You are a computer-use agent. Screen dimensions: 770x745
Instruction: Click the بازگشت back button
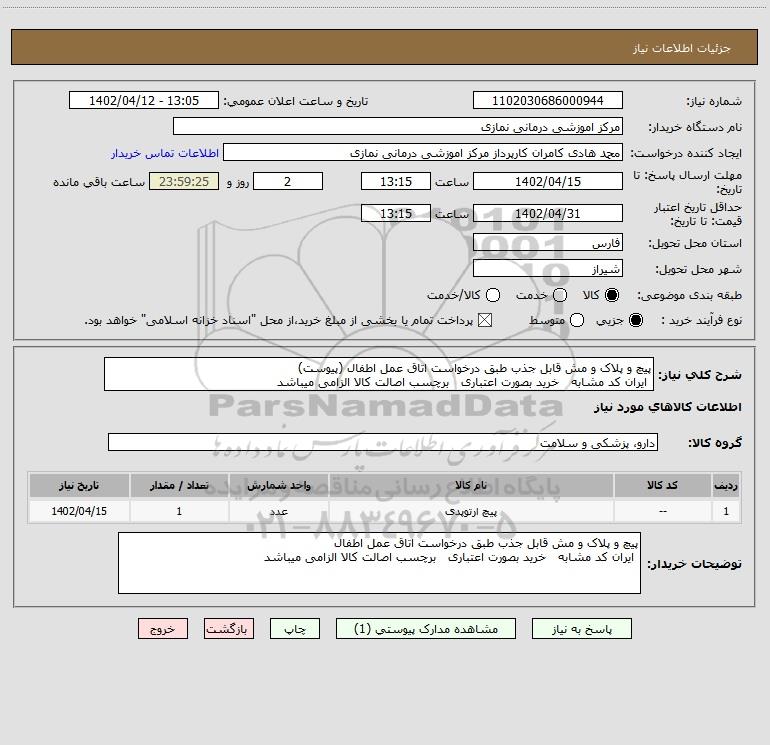click(229, 629)
